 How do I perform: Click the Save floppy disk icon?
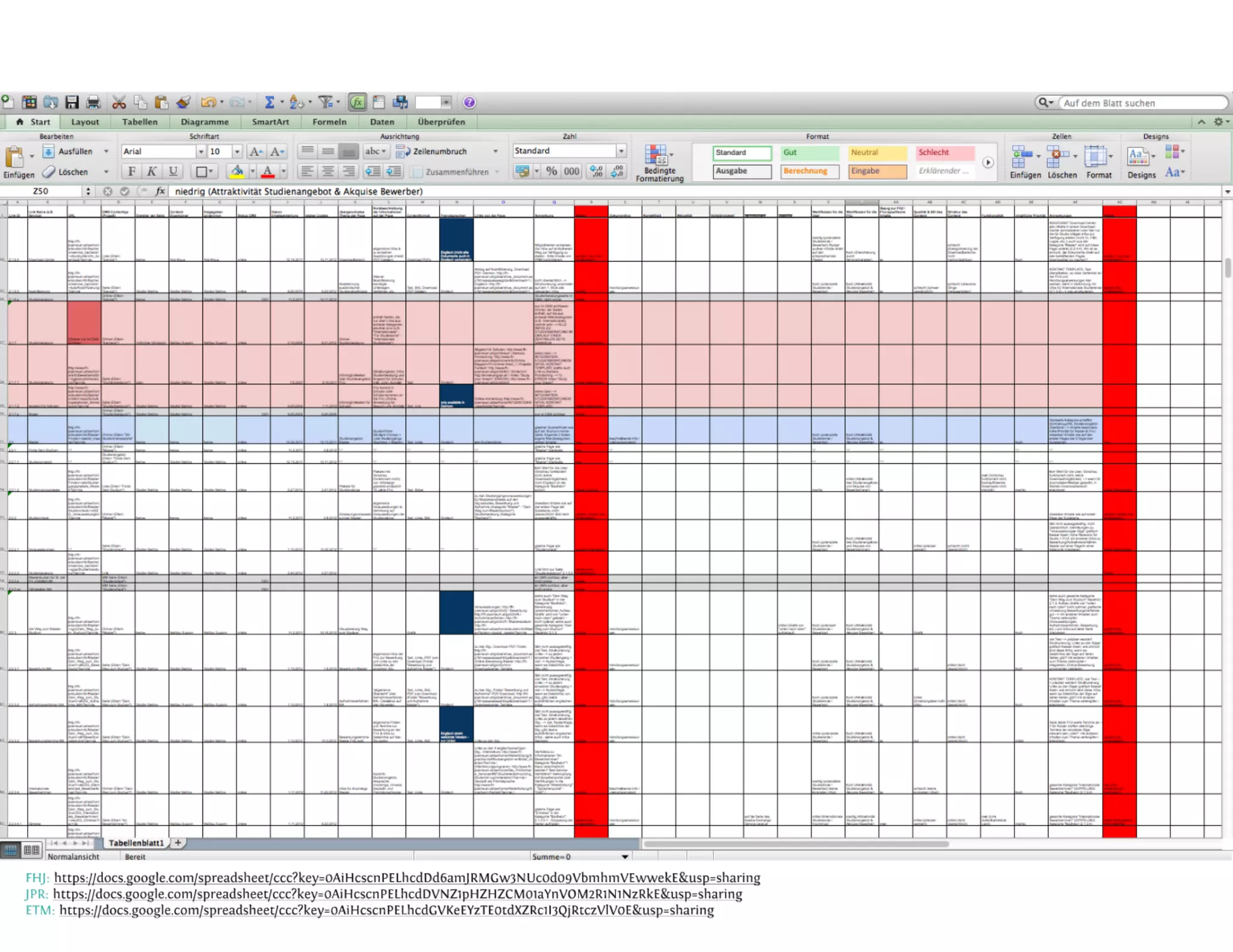tap(72, 102)
